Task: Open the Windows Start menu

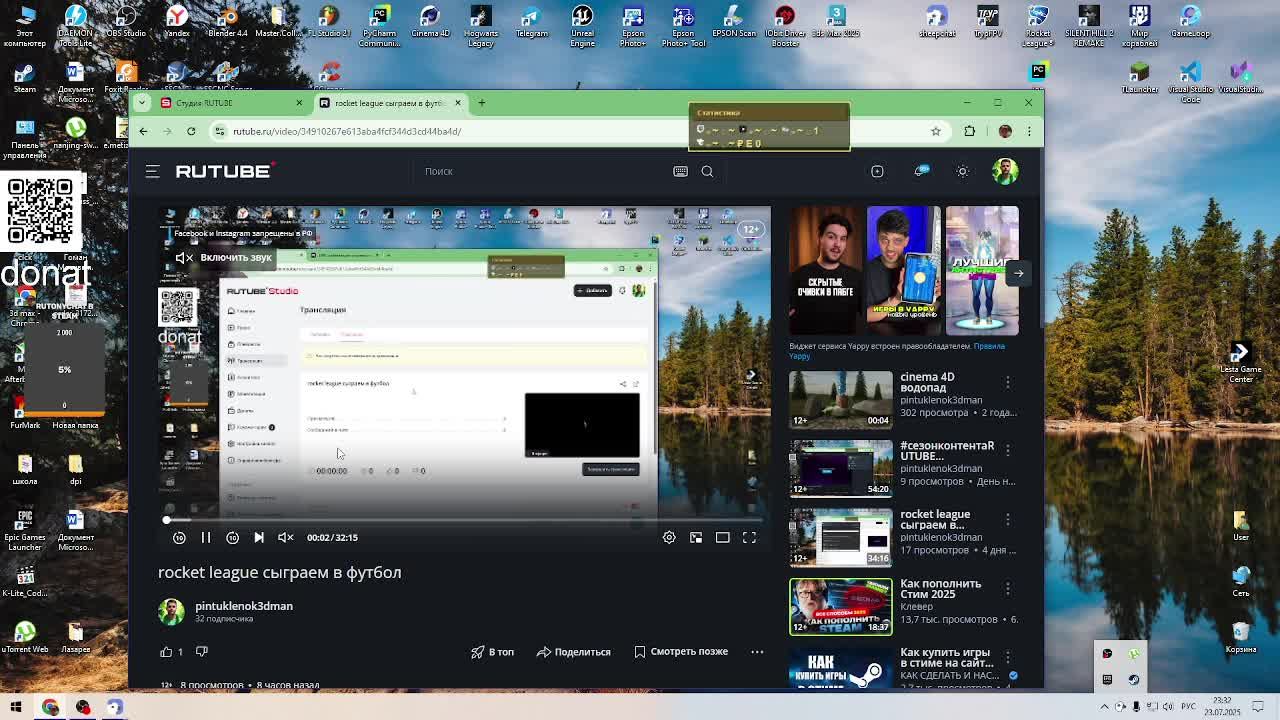Action: point(16,707)
